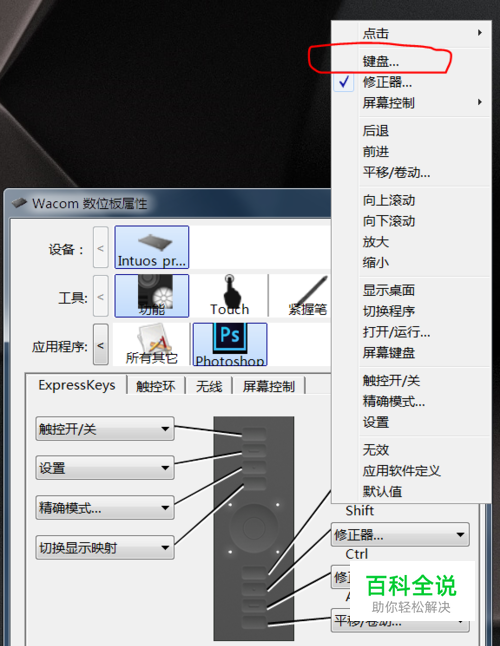Choose 设置 from the popup menu
Image resolution: width=500 pixels, height=646 pixels.
click(411, 422)
